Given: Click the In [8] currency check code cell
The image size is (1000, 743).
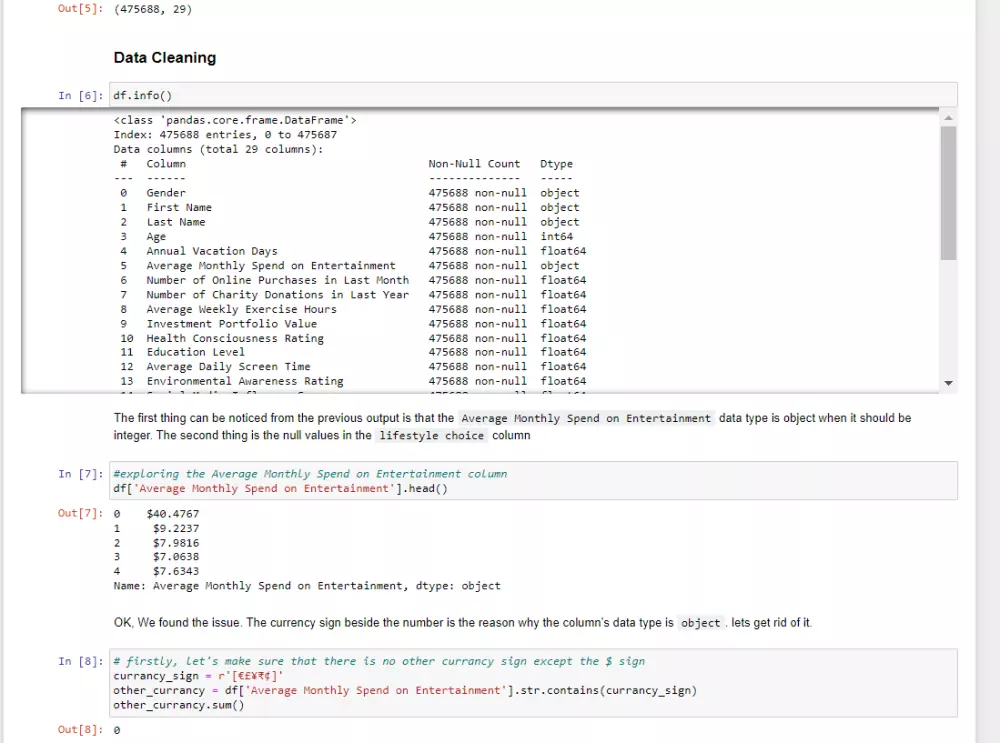Looking at the screenshot, I should pyautogui.click(x=533, y=683).
